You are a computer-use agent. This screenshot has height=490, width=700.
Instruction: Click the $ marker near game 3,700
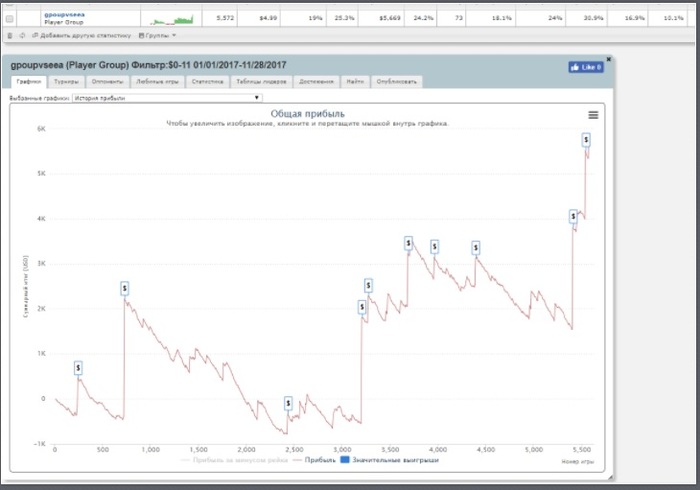(408, 243)
